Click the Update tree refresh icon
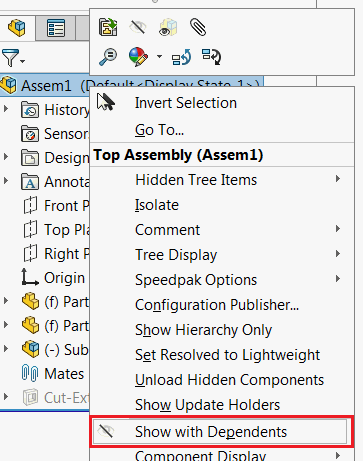 (x=211, y=57)
